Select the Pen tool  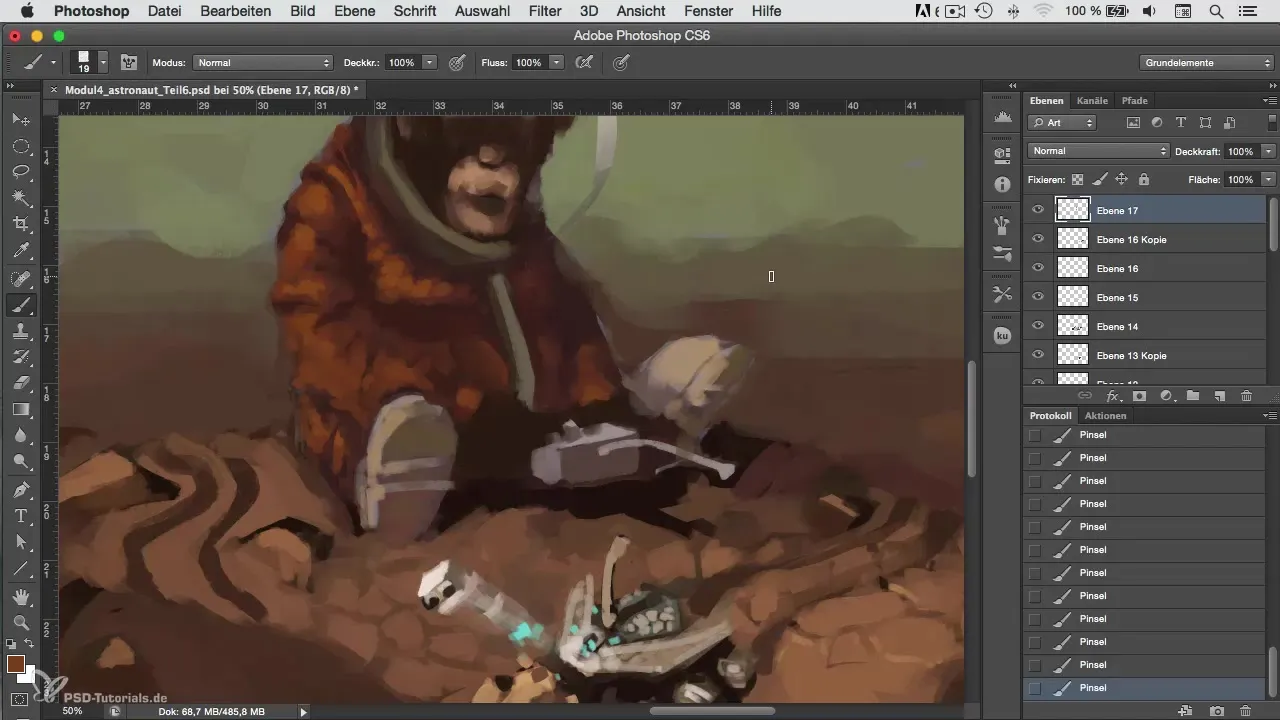(x=21, y=490)
